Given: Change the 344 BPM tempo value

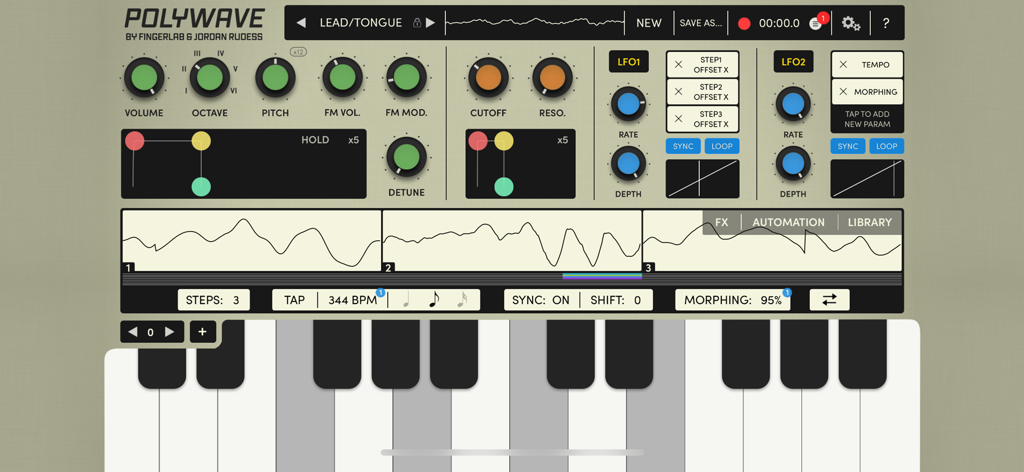Looking at the screenshot, I should tap(353, 300).
